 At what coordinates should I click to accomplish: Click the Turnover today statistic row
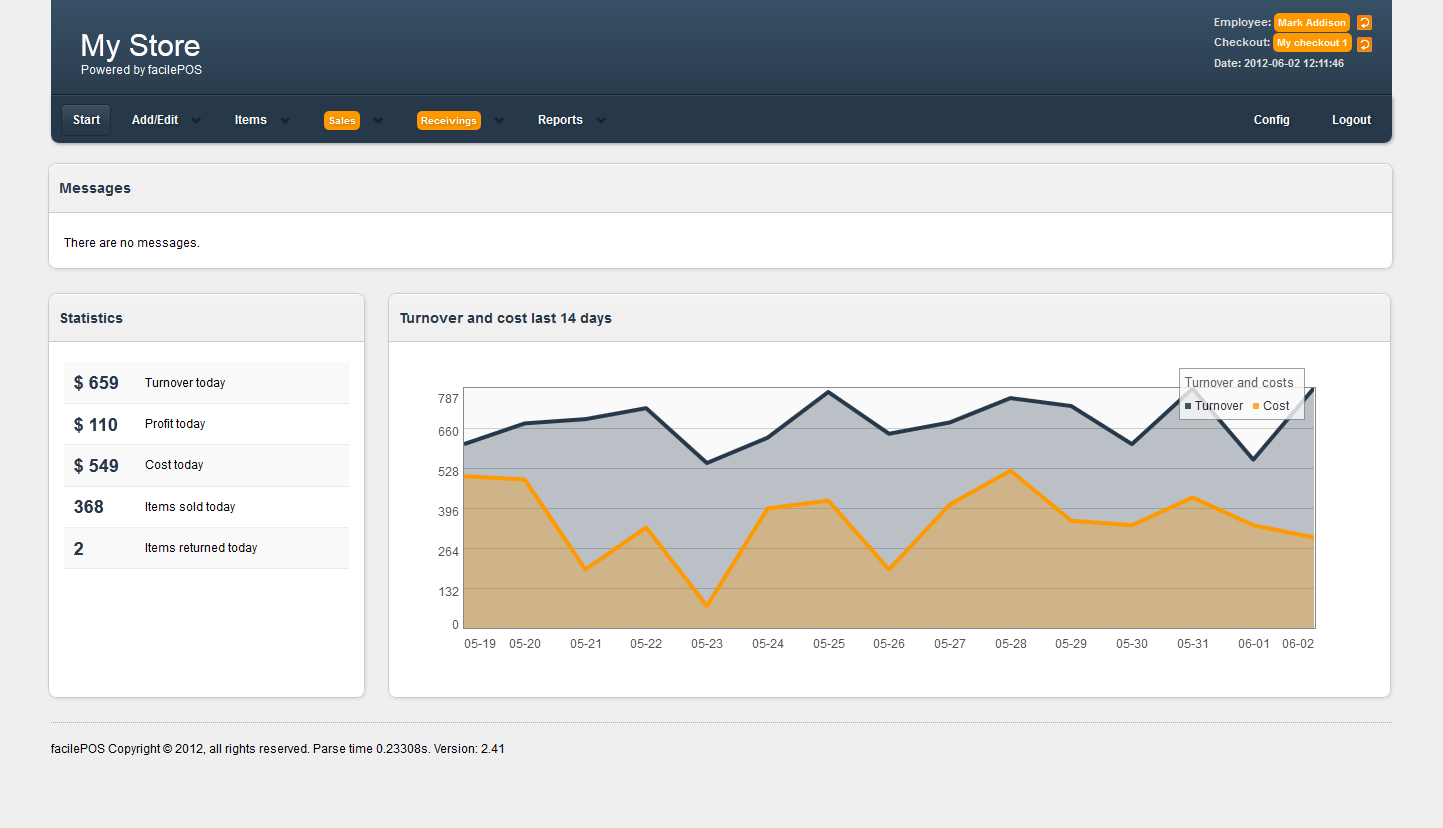click(206, 383)
